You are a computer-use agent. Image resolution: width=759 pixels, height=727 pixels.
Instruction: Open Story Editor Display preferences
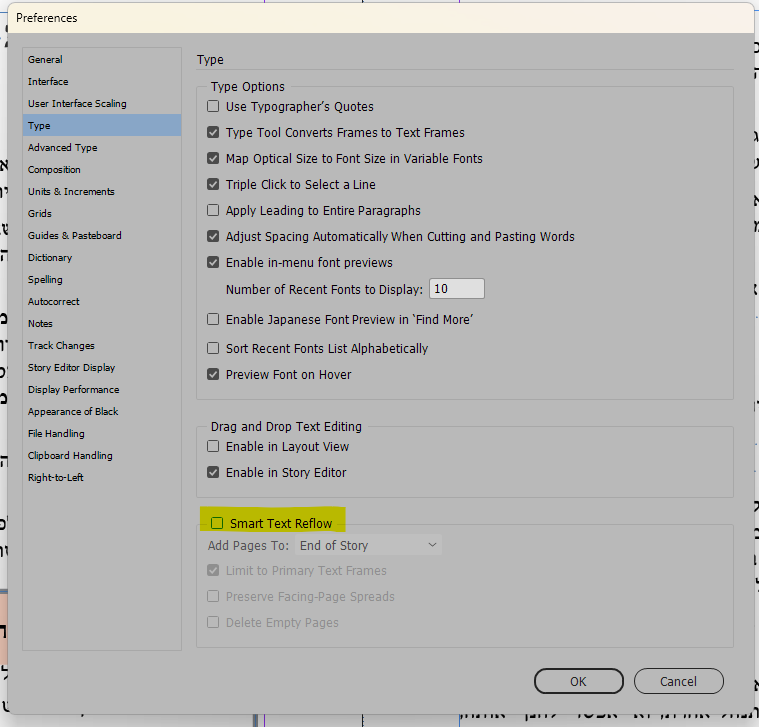click(x=102, y=368)
